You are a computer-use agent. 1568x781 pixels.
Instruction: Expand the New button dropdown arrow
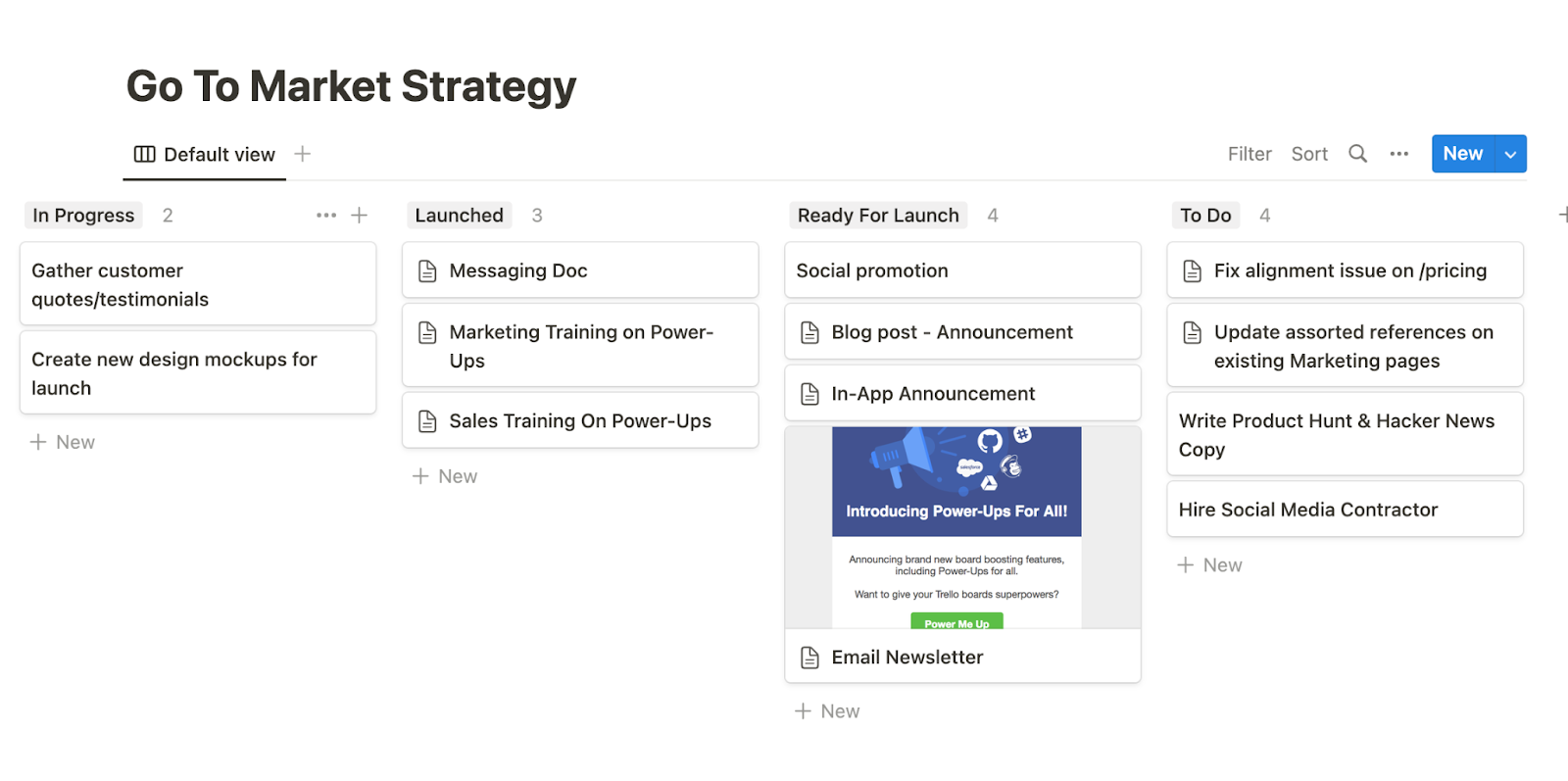1511,154
